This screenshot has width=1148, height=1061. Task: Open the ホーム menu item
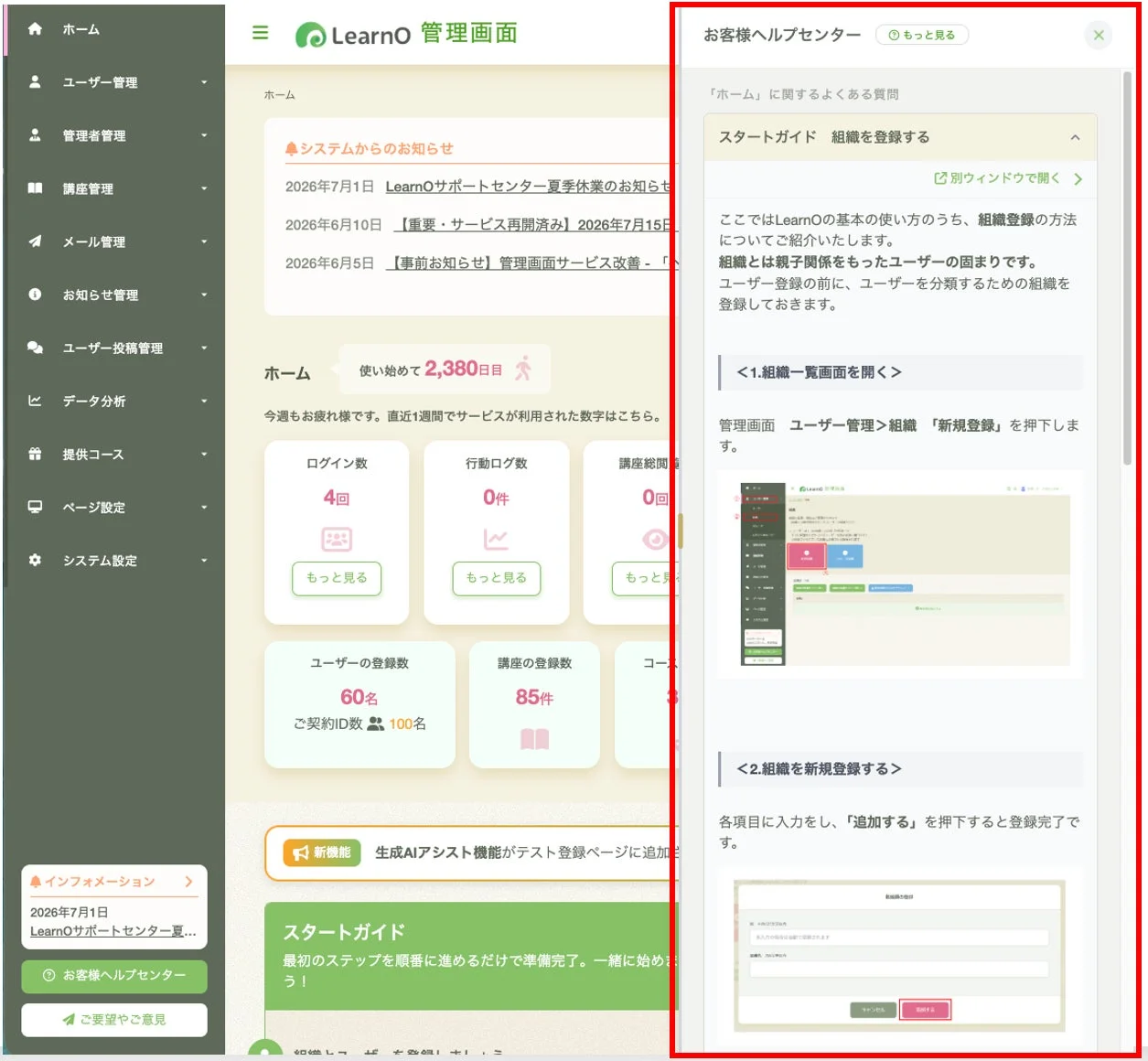tap(114, 29)
